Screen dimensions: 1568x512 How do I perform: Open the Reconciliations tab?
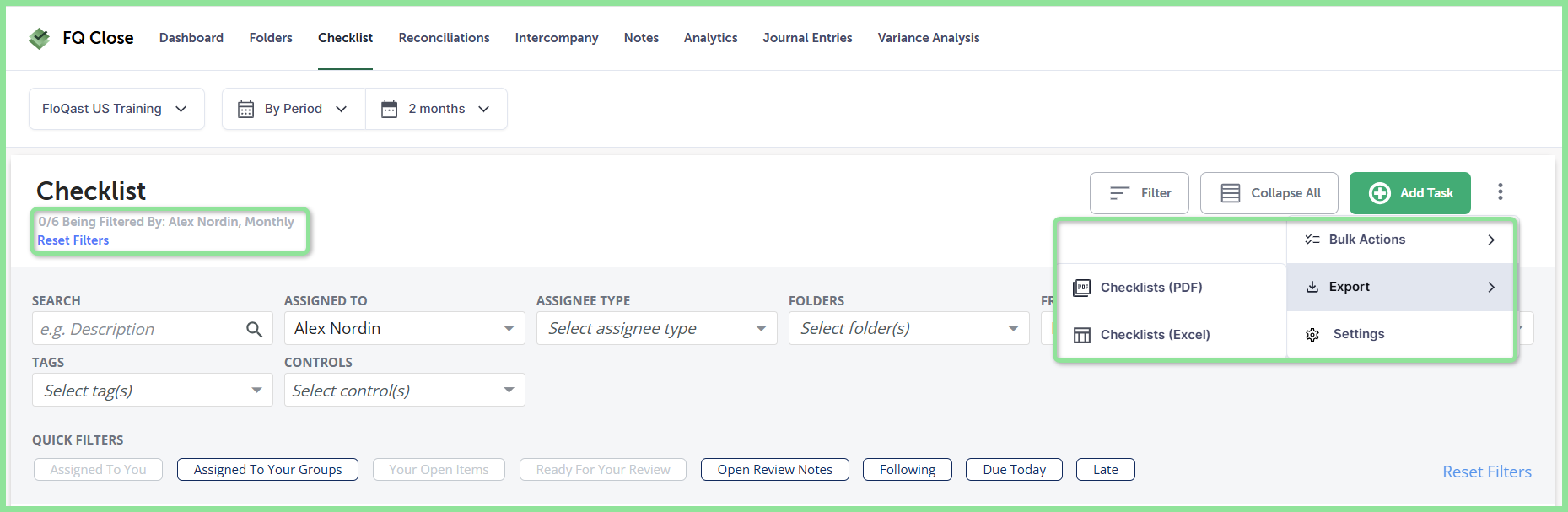pos(444,38)
